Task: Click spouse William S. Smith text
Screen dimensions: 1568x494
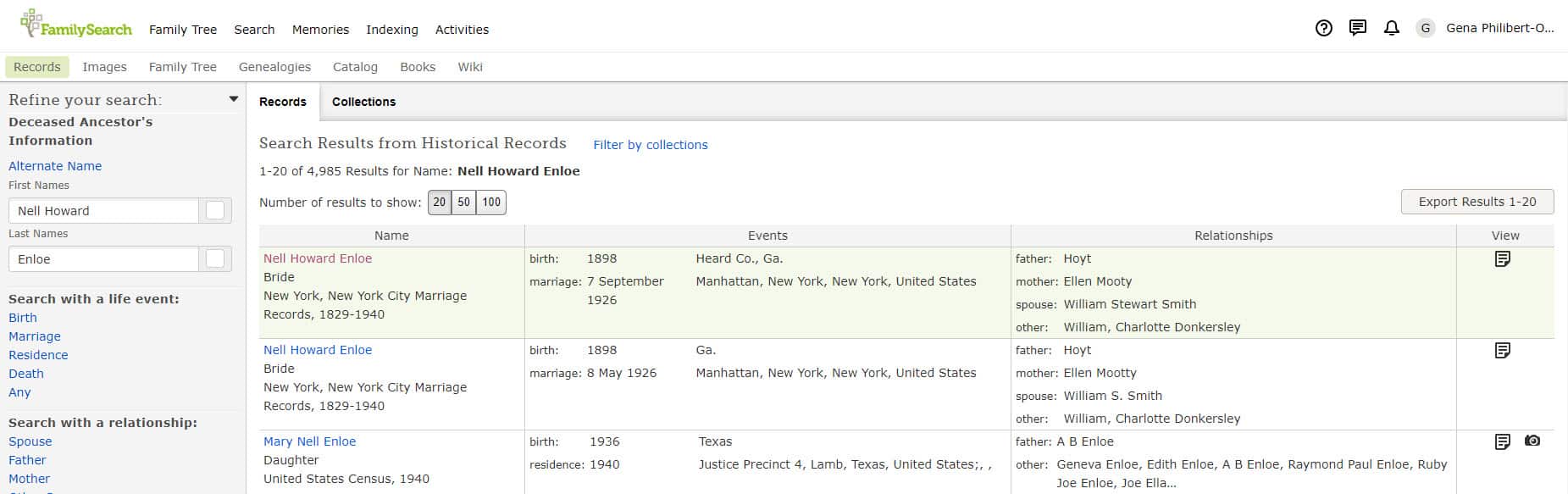Action: point(1113,396)
